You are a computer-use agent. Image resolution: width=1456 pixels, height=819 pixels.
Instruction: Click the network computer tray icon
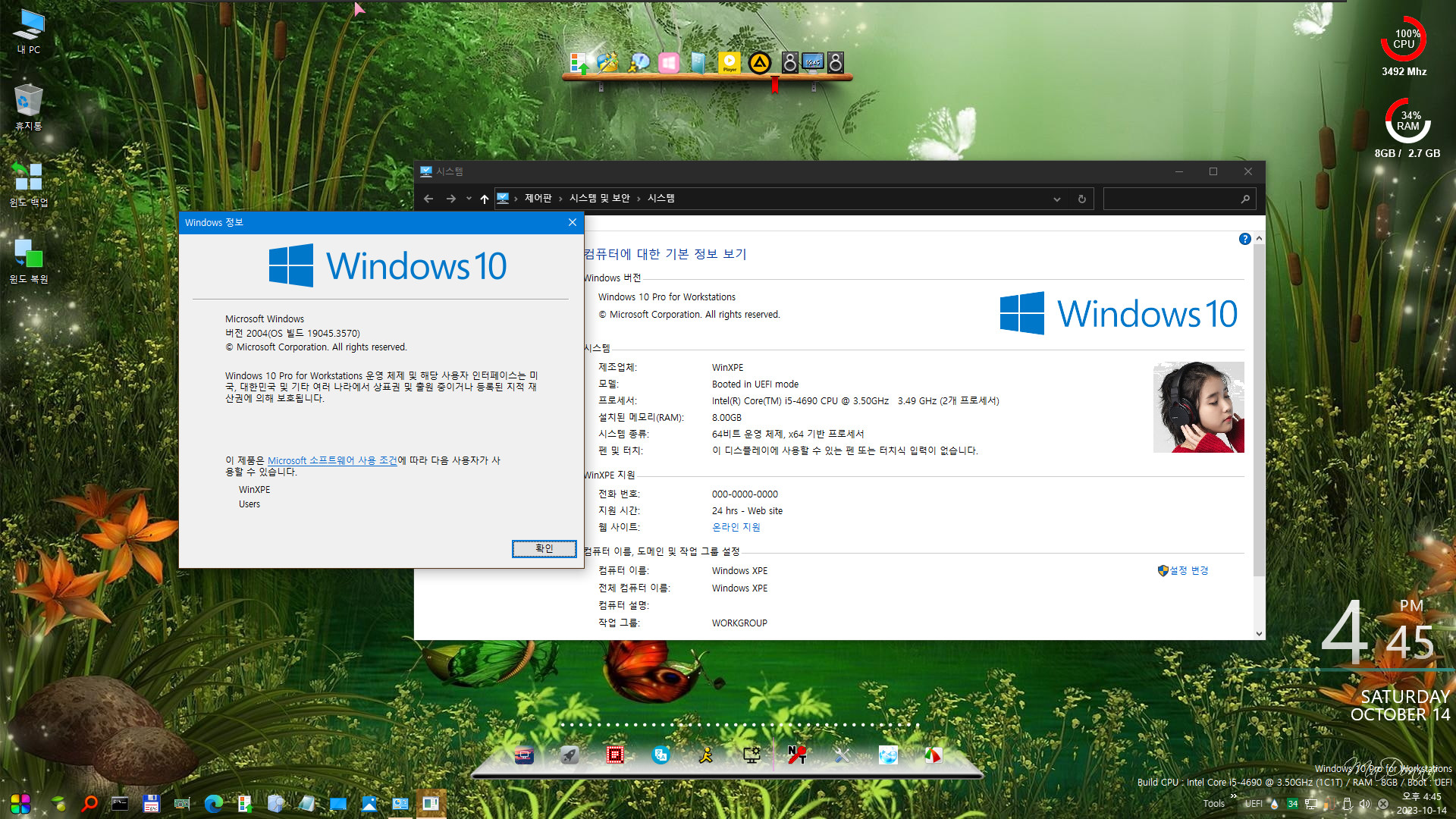[1310, 804]
